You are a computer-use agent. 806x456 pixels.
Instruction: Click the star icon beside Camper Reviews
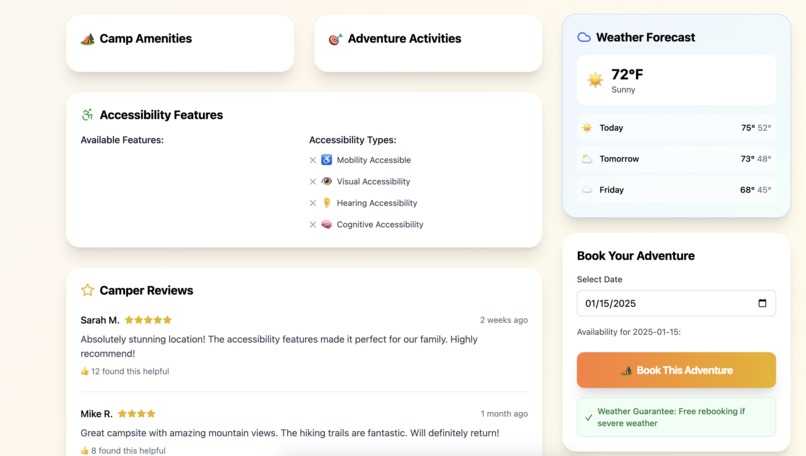point(87,290)
